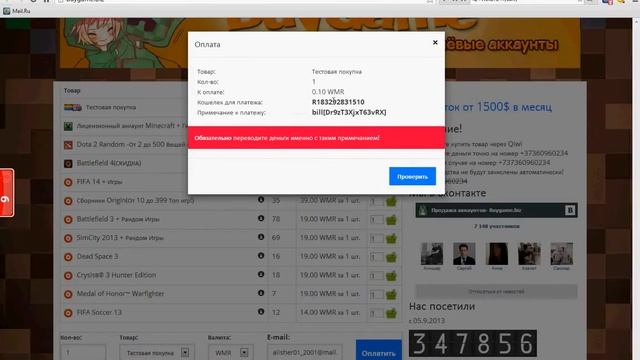
Task: Open the VK group Продажа аккаунтов link
Action: (x=476, y=211)
